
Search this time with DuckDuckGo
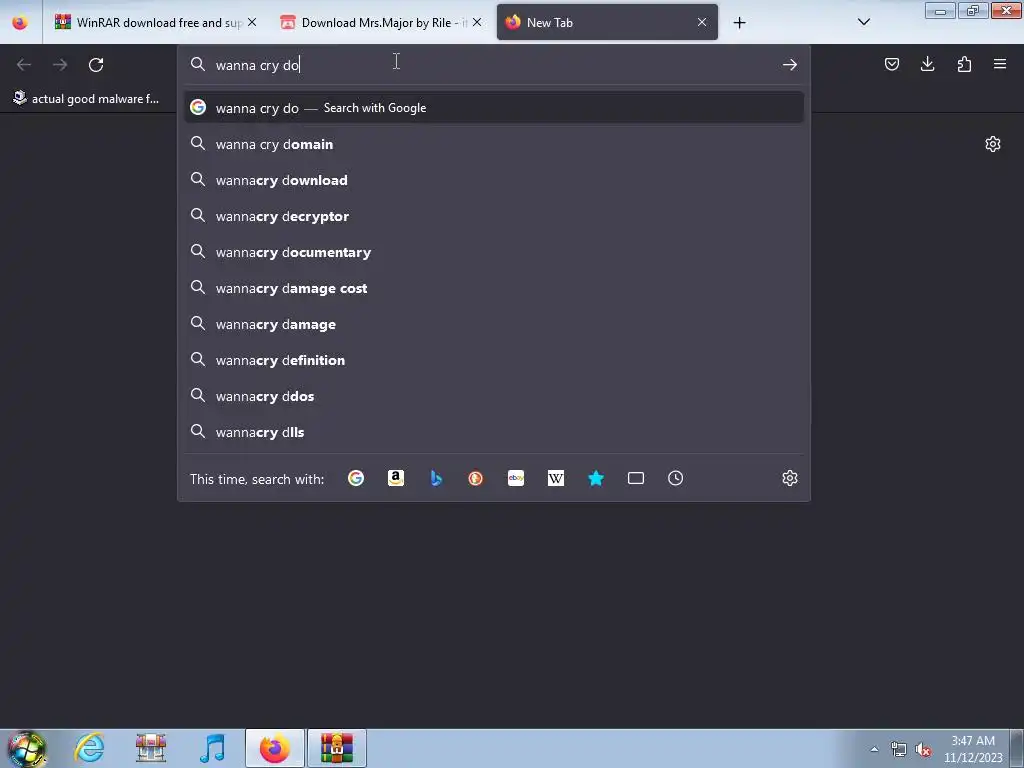point(475,478)
